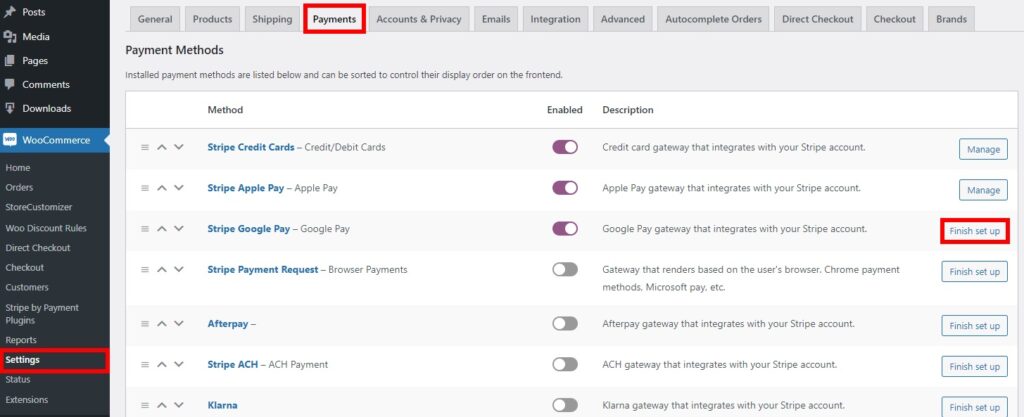Open the Integration tab

tap(555, 19)
